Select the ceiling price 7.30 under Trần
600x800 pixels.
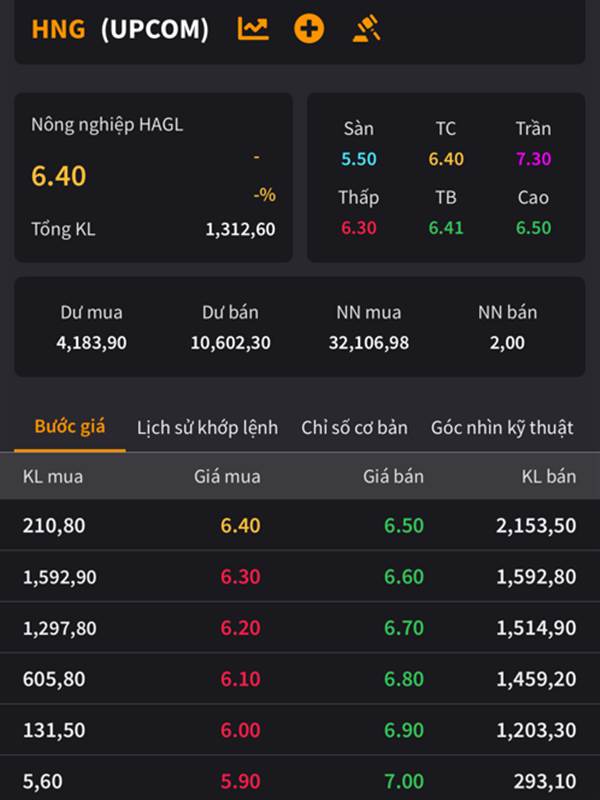pyautogui.click(x=533, y=159)
